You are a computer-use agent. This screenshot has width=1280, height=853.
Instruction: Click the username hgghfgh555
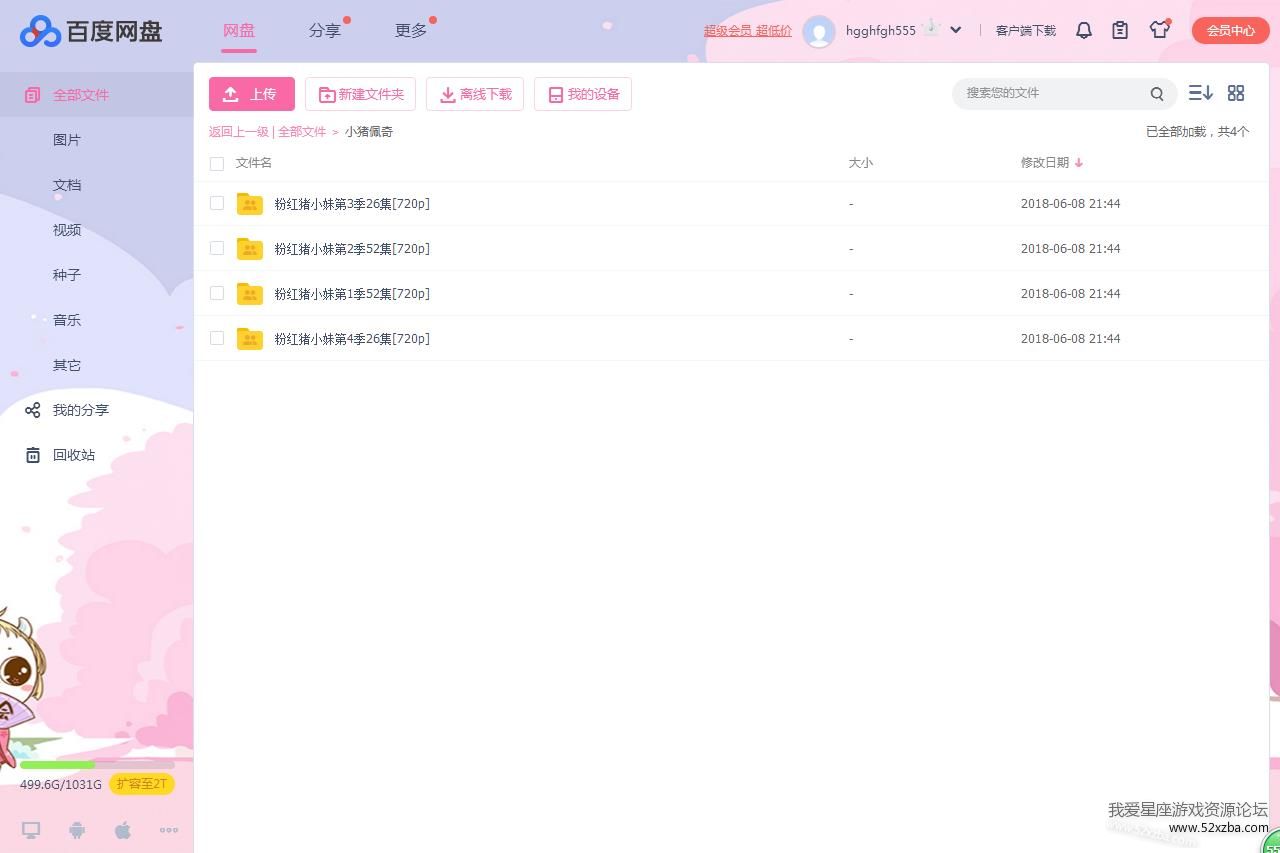[881, 31]
